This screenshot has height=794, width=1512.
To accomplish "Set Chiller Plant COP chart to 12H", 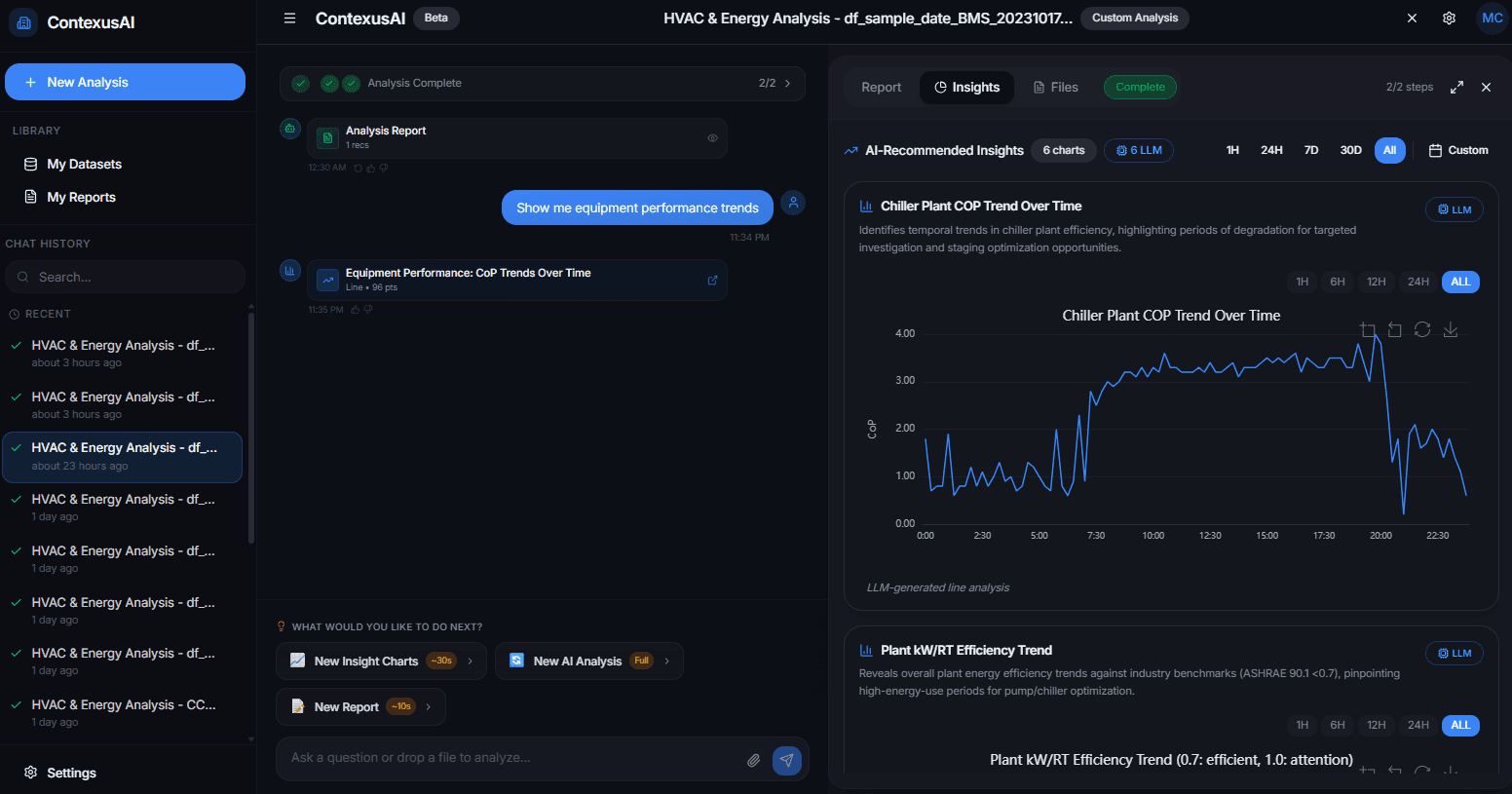I will 1376,282.
